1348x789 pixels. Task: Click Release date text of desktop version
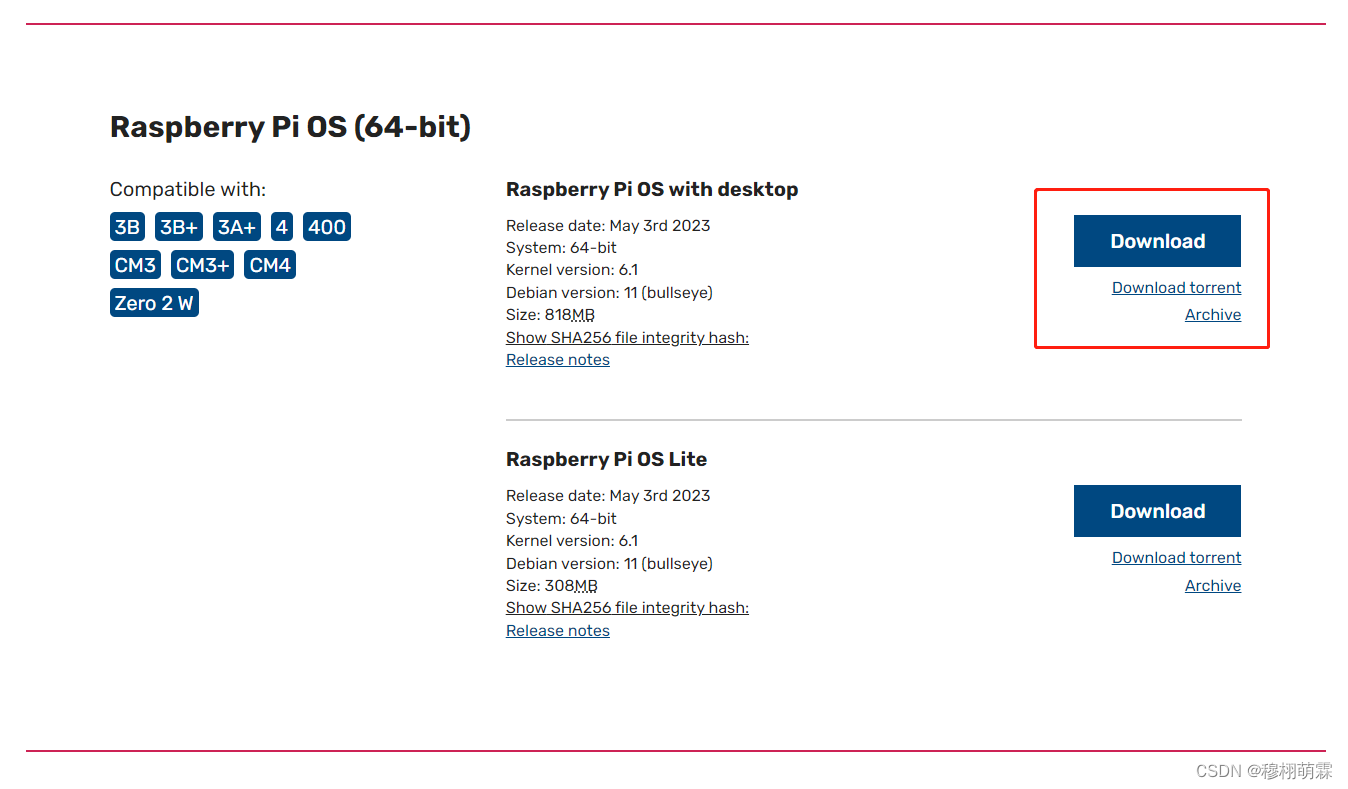[x=608, y=225]
